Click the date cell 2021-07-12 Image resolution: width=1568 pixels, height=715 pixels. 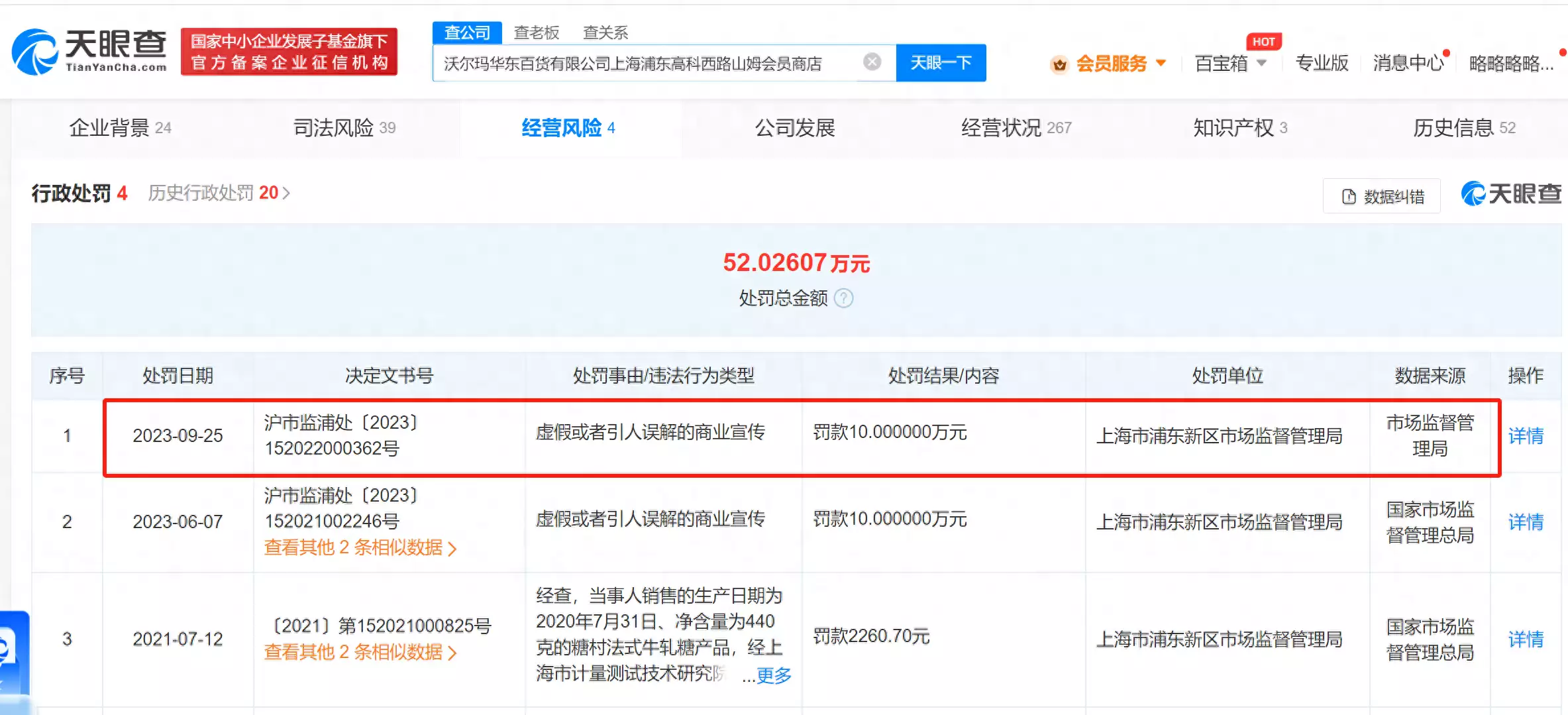[178, 639]
